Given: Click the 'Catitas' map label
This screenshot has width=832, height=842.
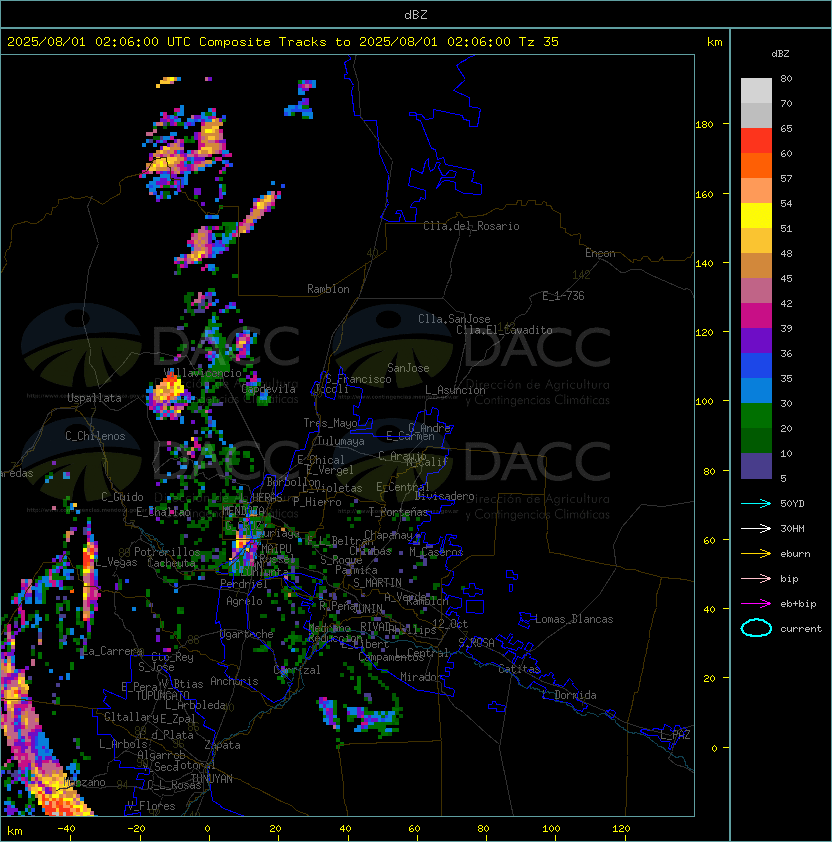Looking at the screenshot, I should [519, 669].
